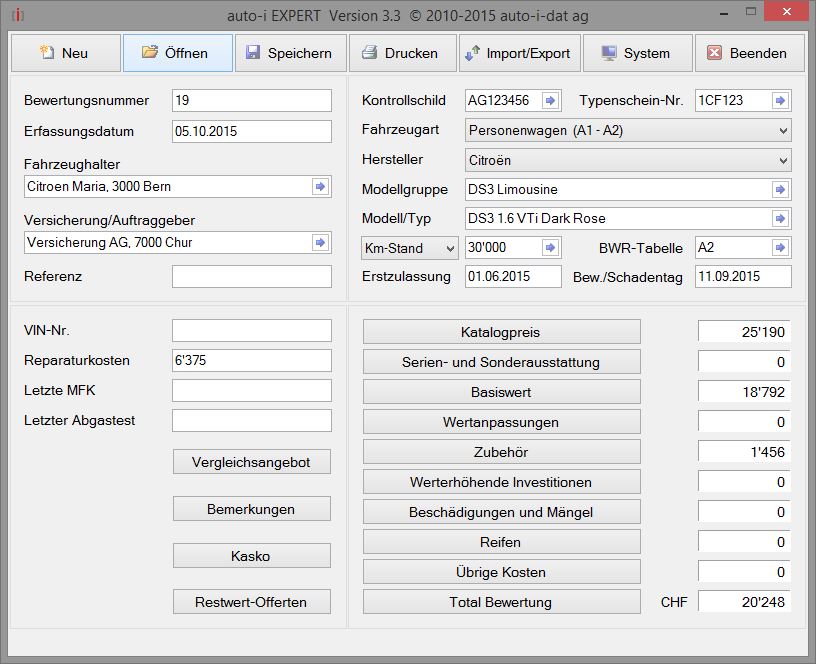Open the Wertanpassungen section
Screen dimensions: 816x664
pyautogui.click(x=501, y=422)
